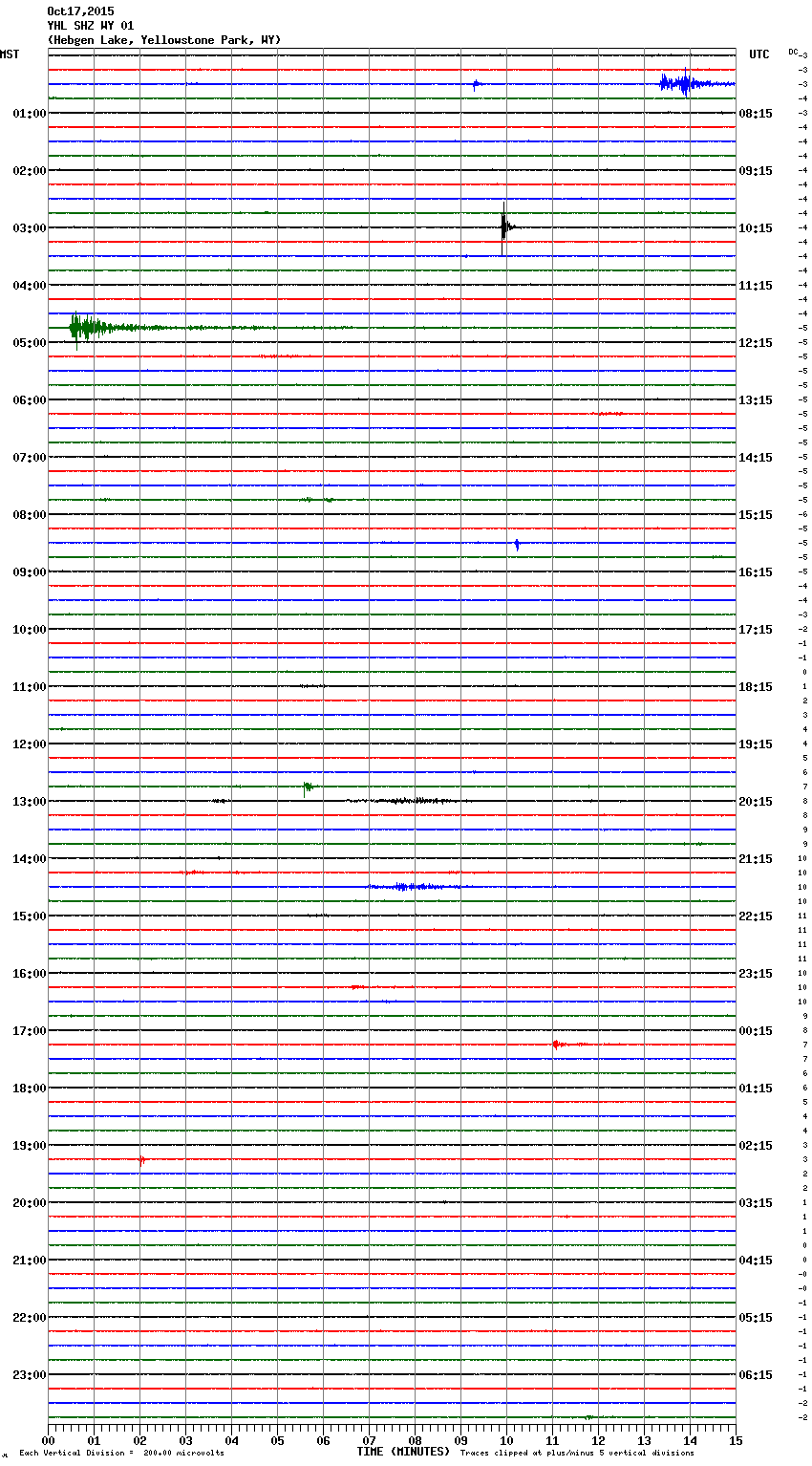This screenshot has height=1466, width=812.
Task: Click the 14:00 MST hour label
Action: point(30,858)
